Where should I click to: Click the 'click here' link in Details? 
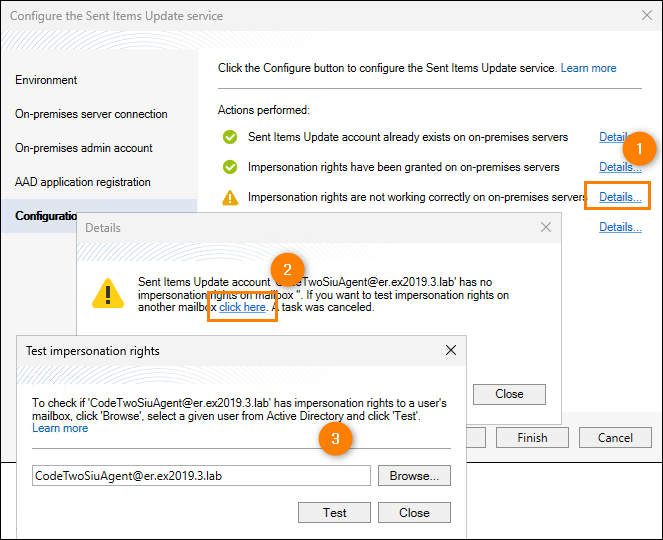[x=243, y=308]
